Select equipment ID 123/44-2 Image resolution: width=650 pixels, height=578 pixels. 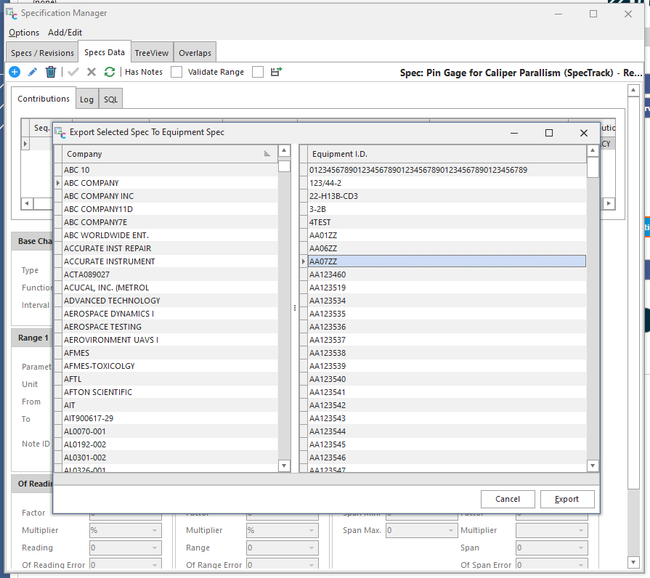coord(446,183)
